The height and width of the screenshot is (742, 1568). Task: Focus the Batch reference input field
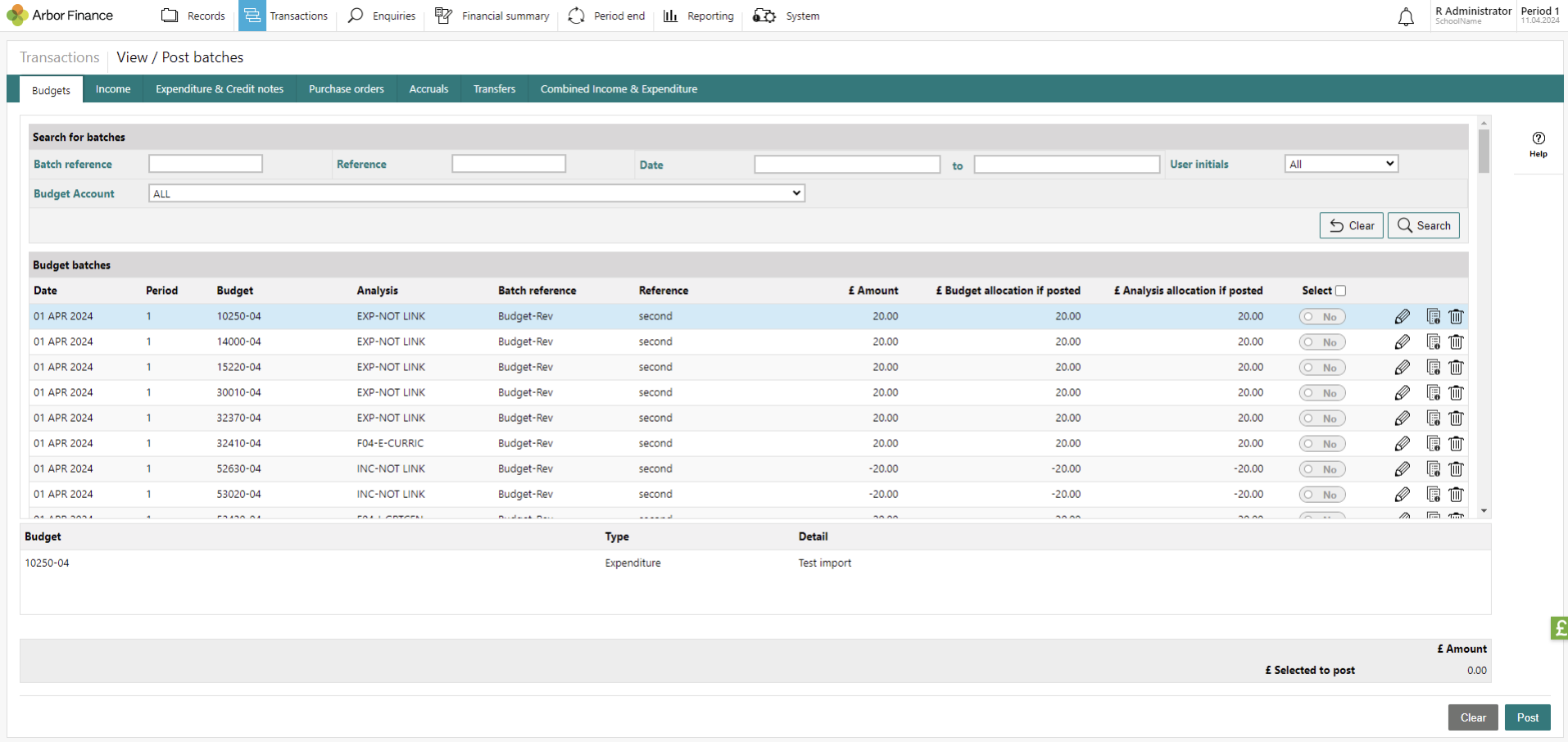(x=206, y=164)
